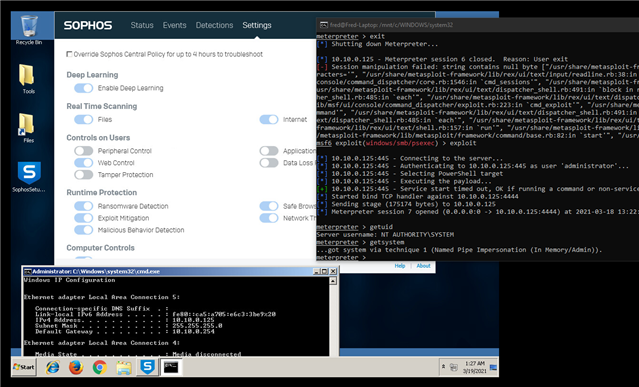Click the cmd.exe window title icon
639x387 pixels.
(x=27, y=271)
